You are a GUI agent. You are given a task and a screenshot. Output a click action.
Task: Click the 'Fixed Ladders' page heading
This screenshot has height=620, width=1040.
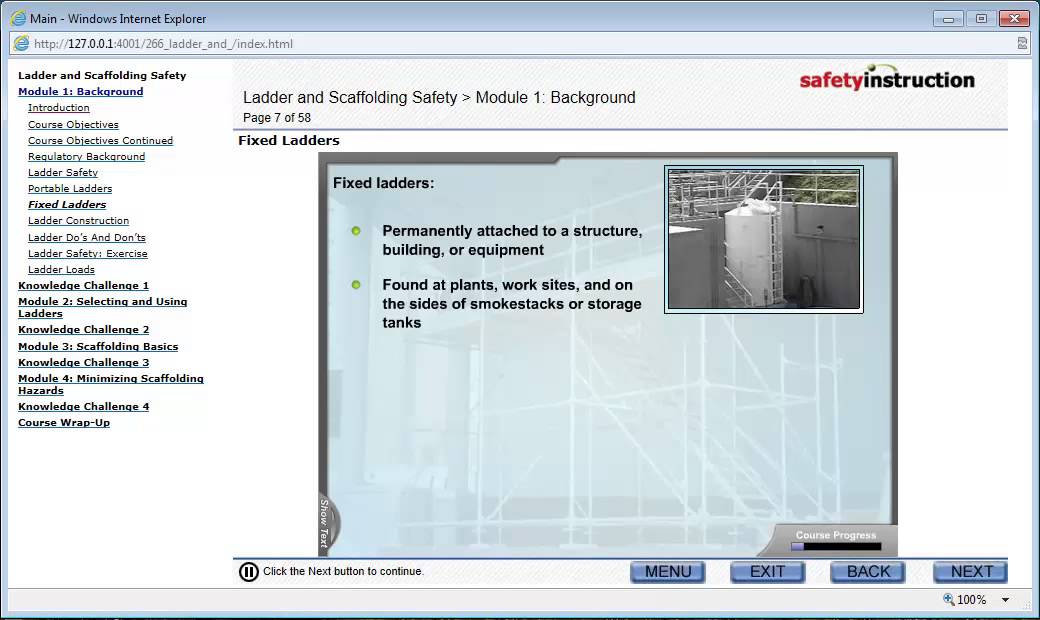[x=289, y=141]
